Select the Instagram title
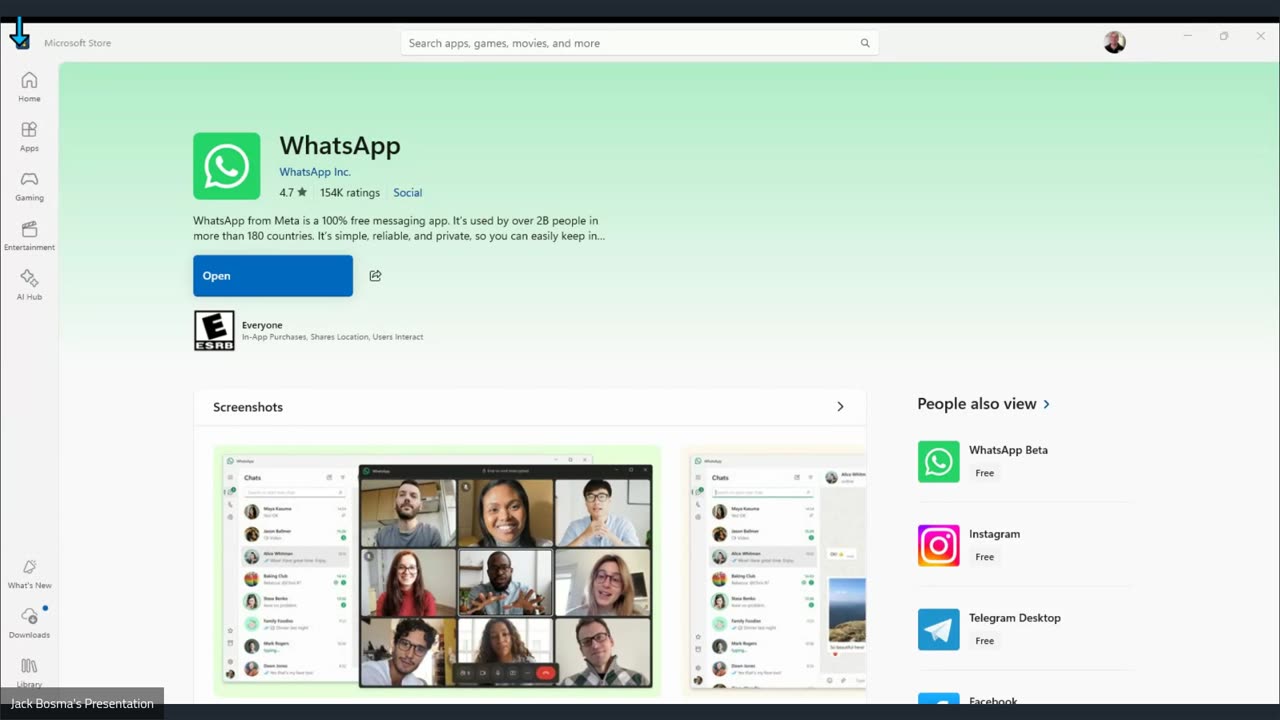The height and width of the screenshot is (720, 1280). (x=994, y=534)
